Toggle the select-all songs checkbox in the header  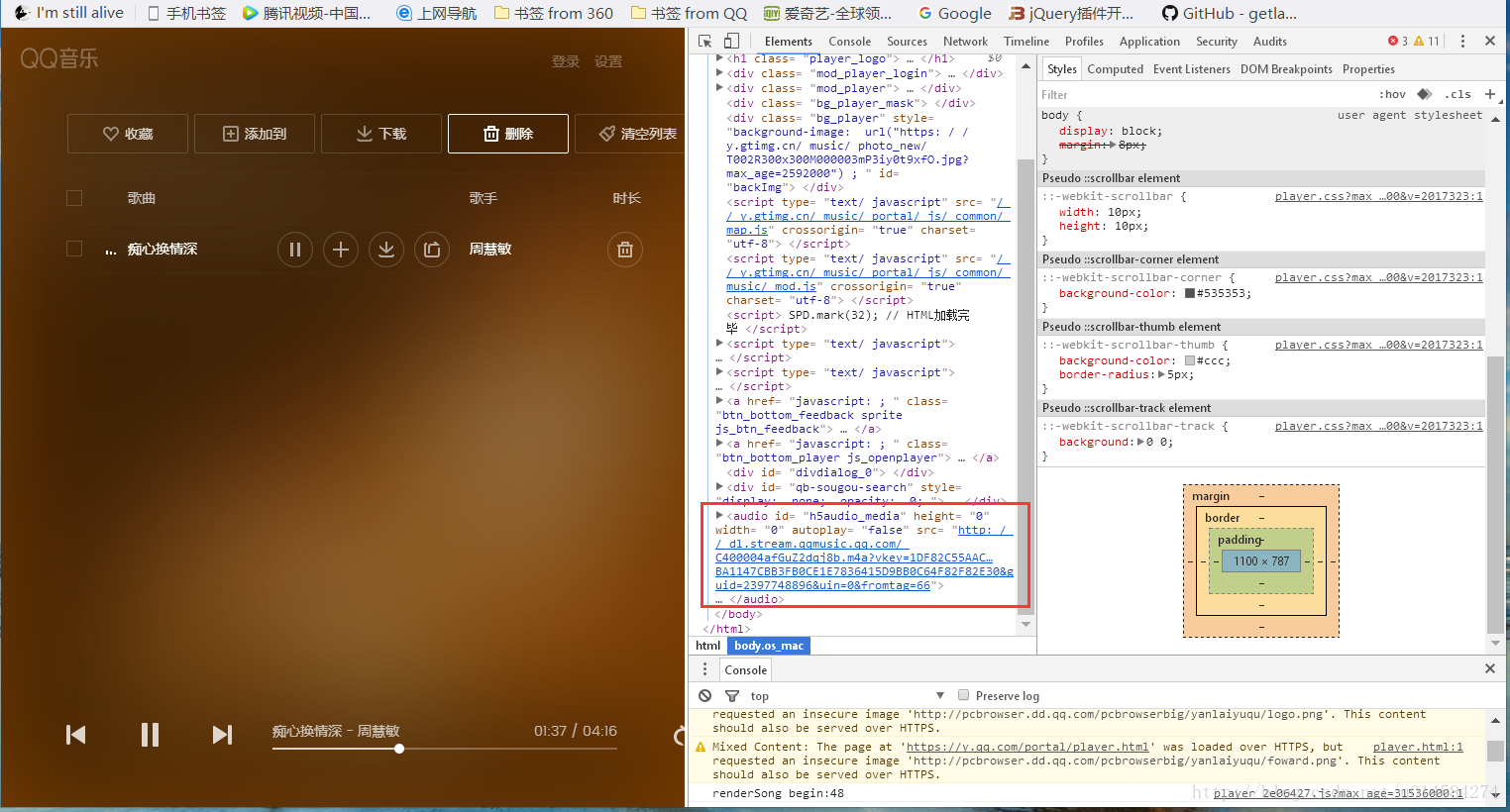tap(74, 198)
